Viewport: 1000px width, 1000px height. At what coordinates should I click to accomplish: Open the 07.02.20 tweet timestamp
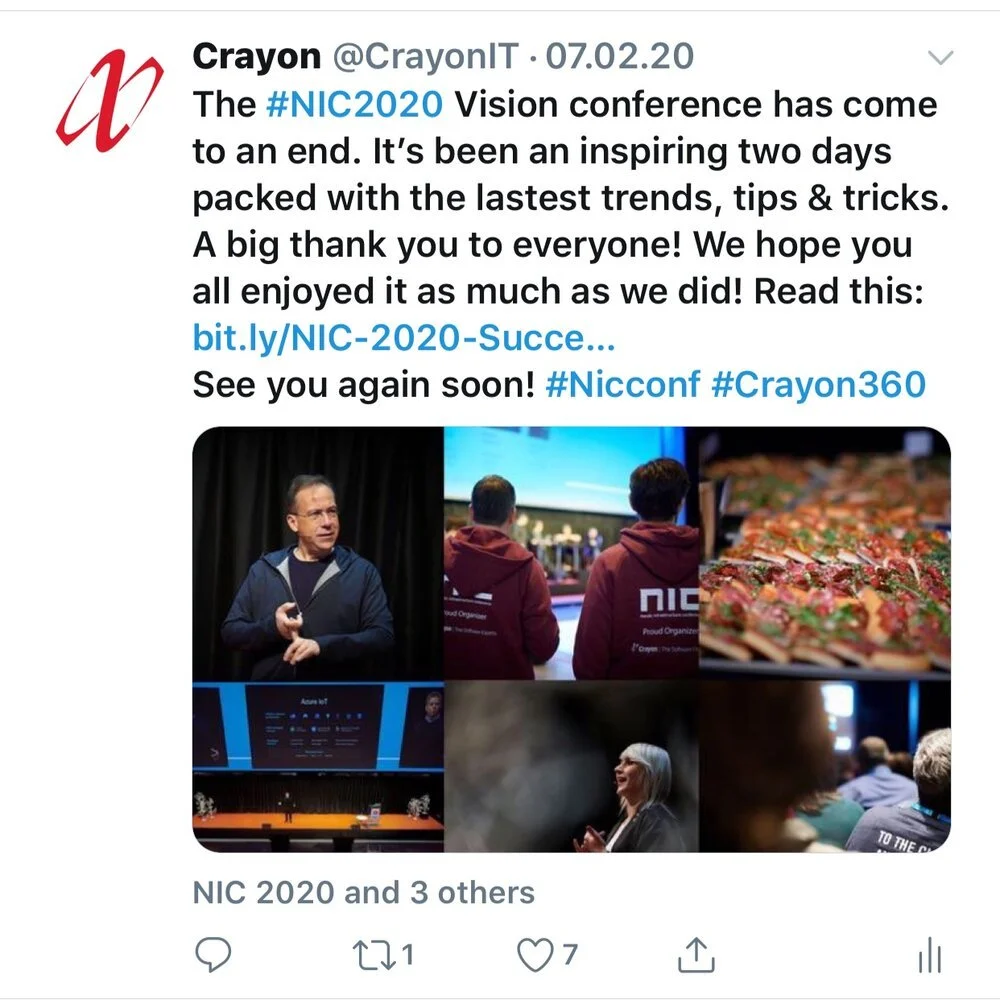click(x=620, y=56)
